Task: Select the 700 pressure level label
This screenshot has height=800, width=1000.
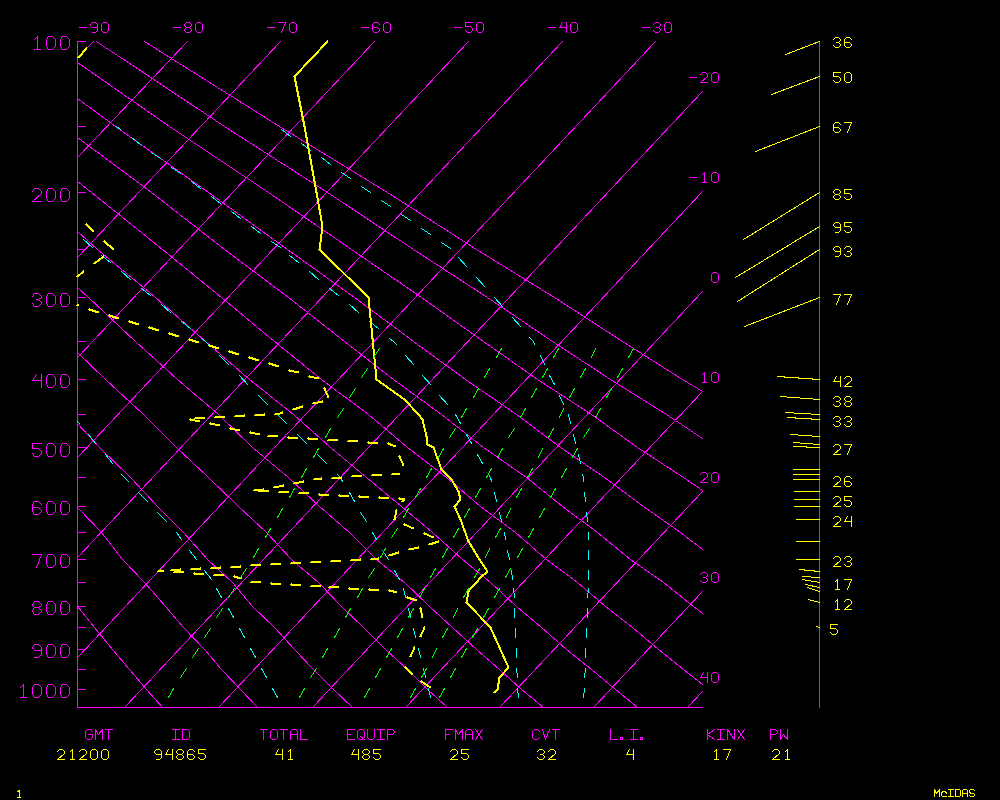Action: 51,561
